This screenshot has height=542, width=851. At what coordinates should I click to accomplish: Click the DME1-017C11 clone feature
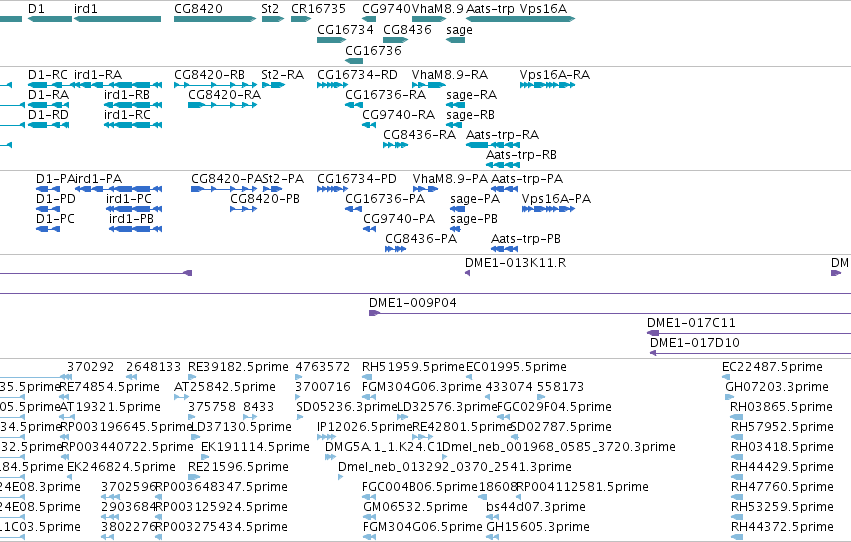(749, 333)
